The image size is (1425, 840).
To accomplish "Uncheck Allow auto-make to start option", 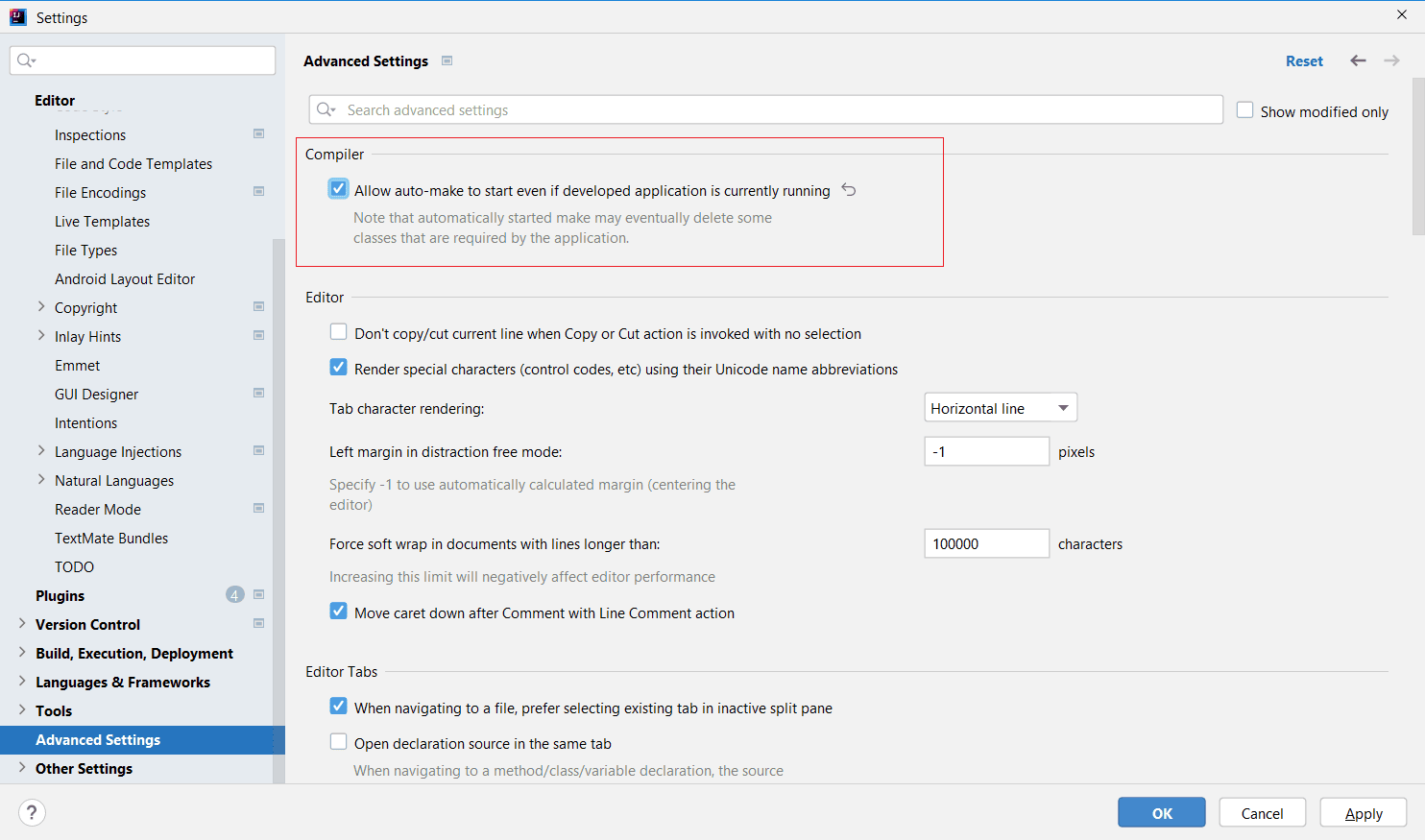I will (338, 189).
